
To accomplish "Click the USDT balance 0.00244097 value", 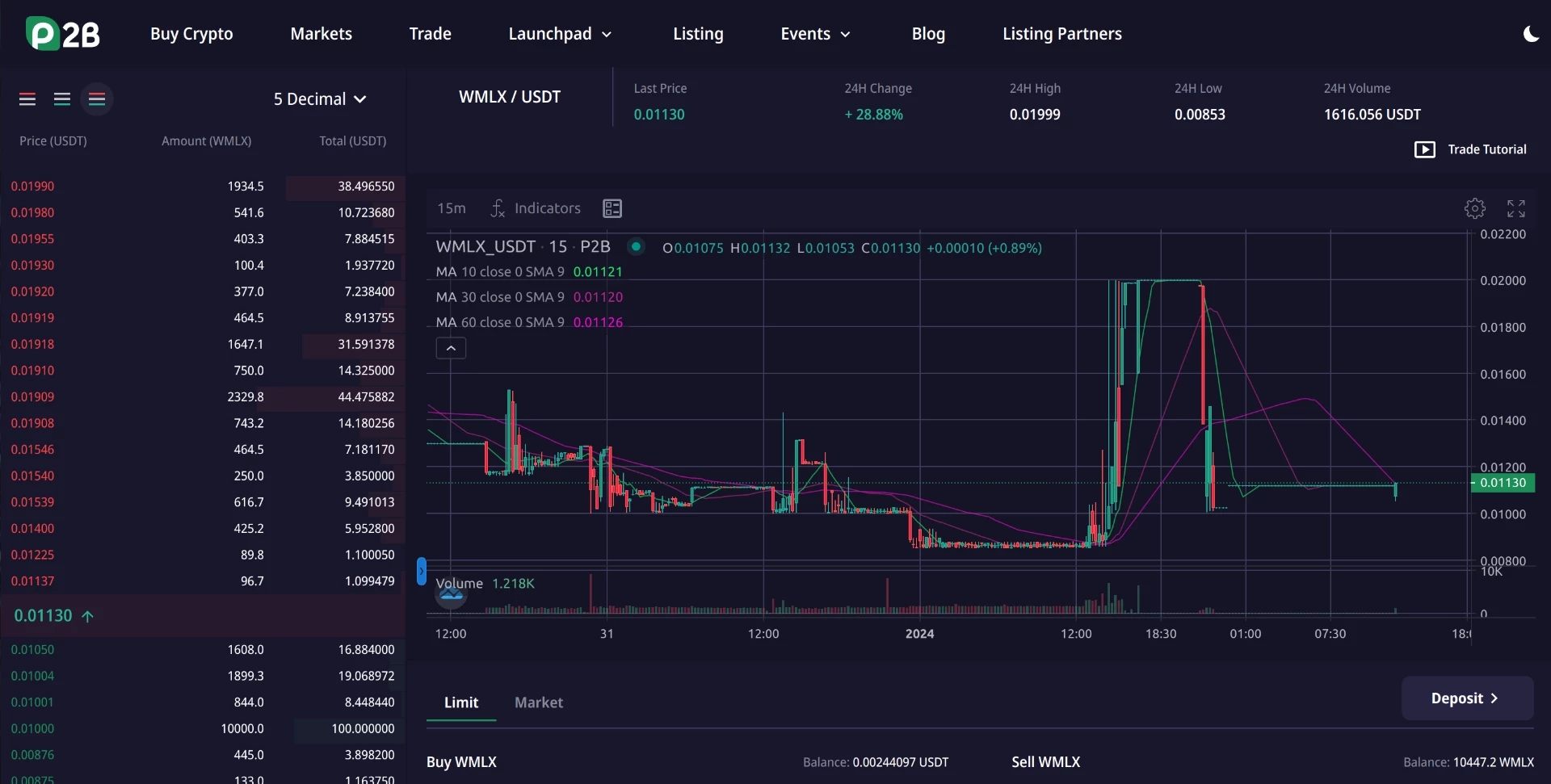I will (x=900, y=762).
